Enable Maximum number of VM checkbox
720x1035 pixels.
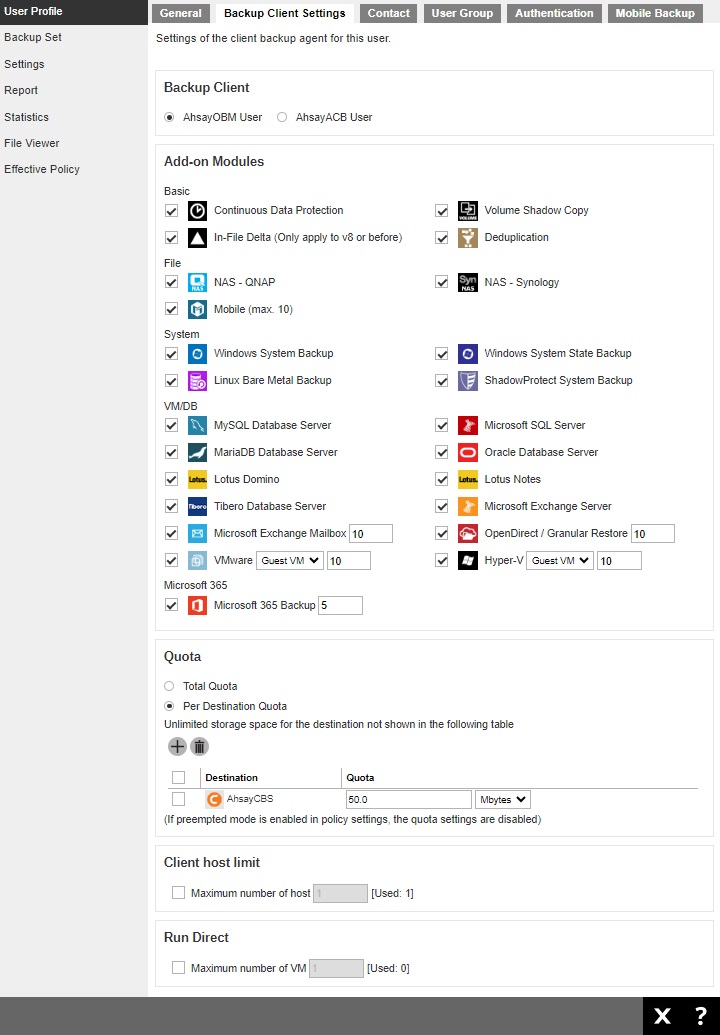tap(178, 968)
